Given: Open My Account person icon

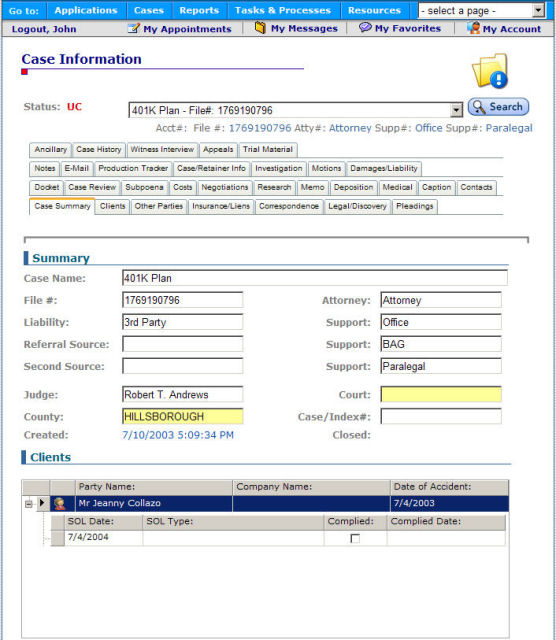Looking at the screenshot, I should point(474,28).
